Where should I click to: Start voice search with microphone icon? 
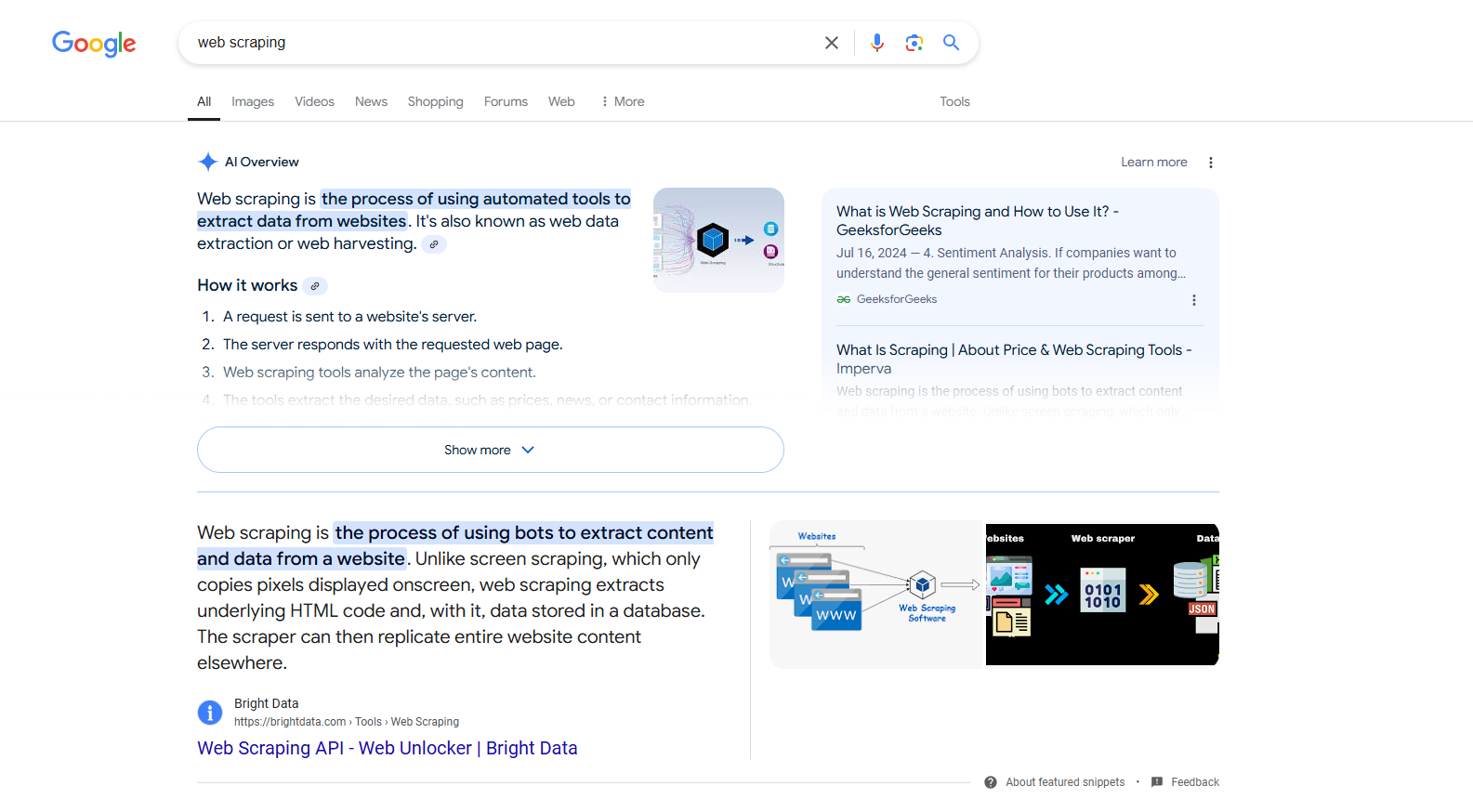876,43
